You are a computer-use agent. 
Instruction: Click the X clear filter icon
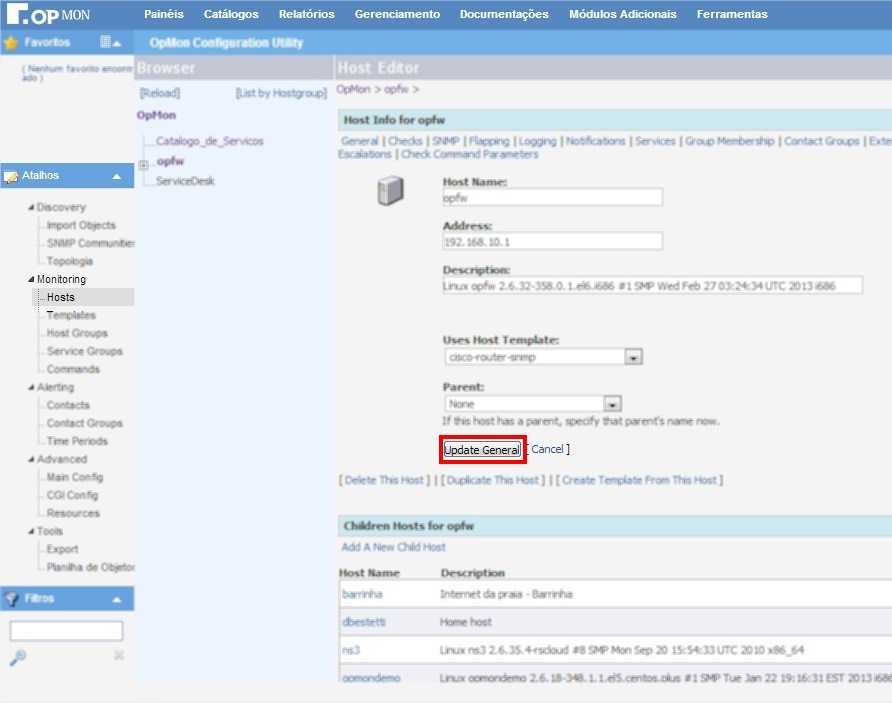tap(118, 656)
